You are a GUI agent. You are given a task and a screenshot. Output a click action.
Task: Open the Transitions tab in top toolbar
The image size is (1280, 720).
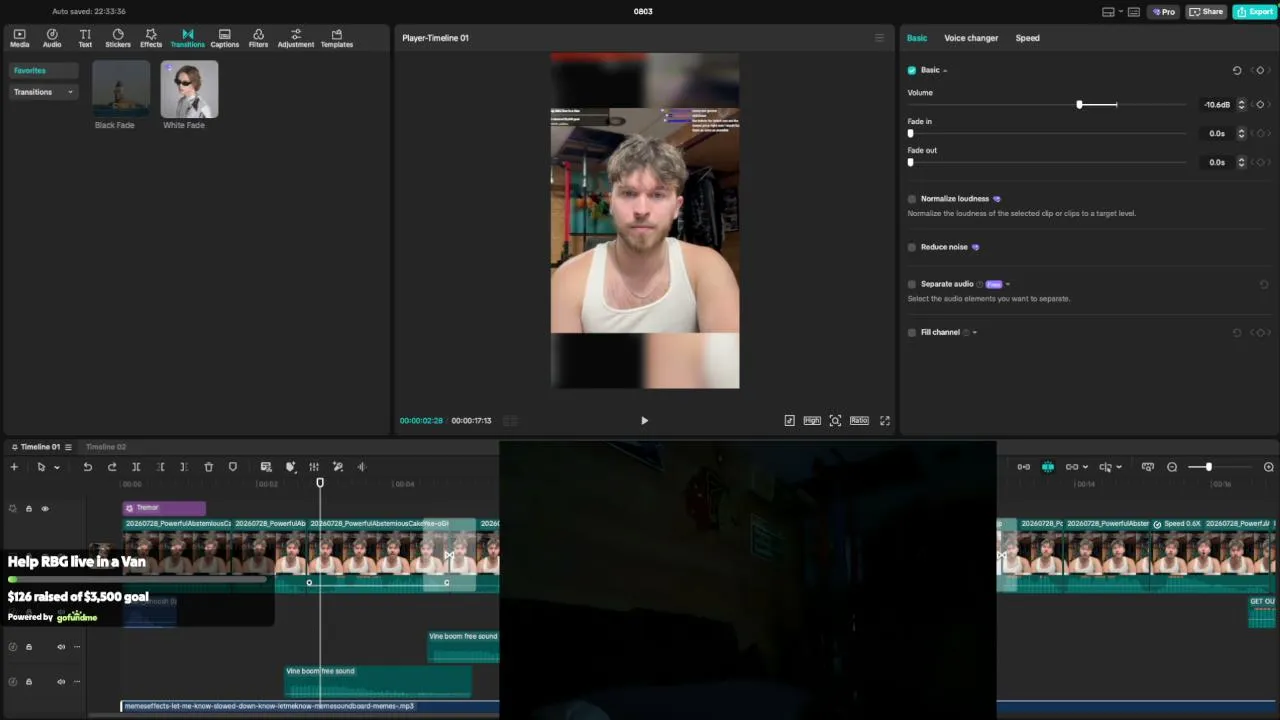click(x=187, y=38)
